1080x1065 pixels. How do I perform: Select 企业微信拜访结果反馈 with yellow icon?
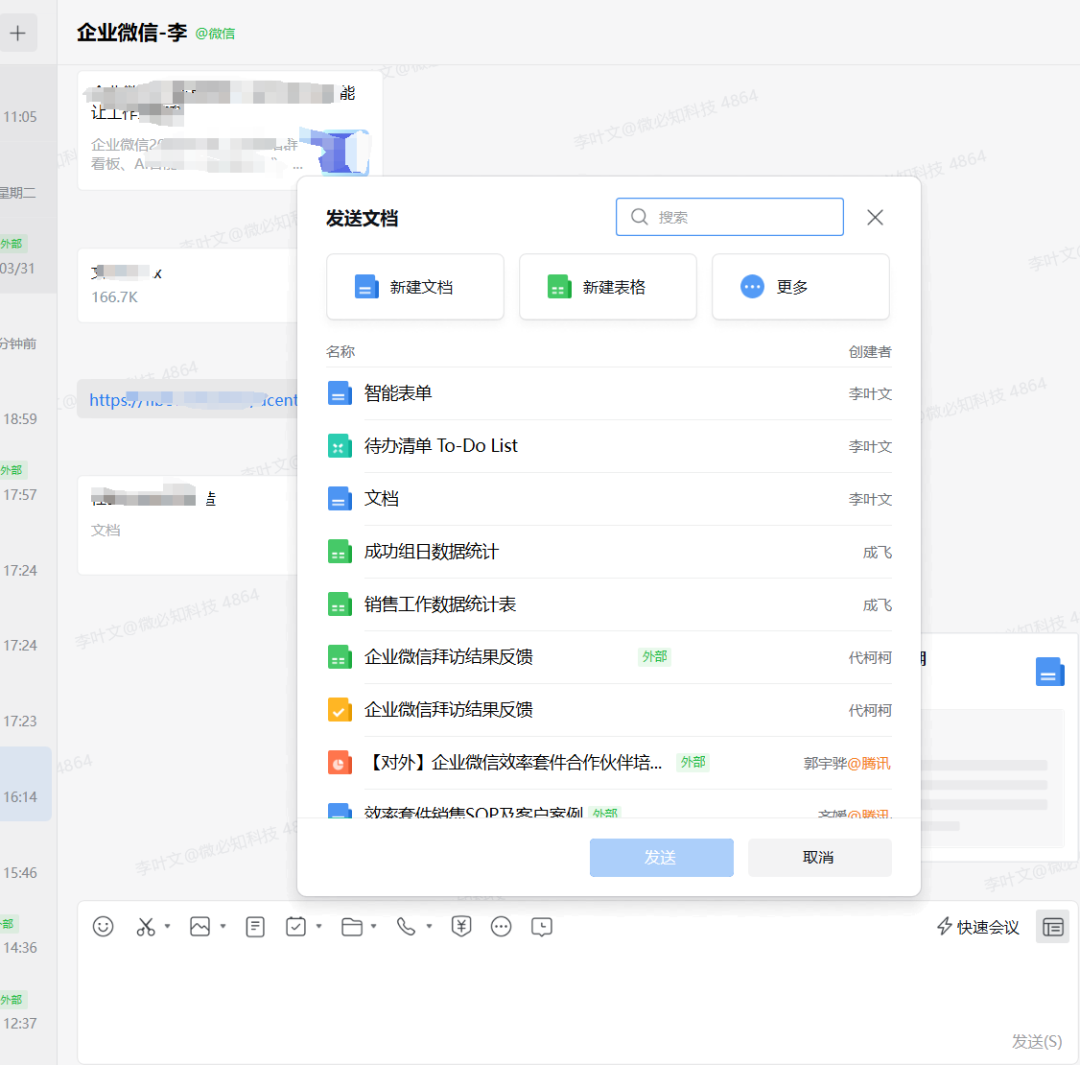(x=609, y=710)
